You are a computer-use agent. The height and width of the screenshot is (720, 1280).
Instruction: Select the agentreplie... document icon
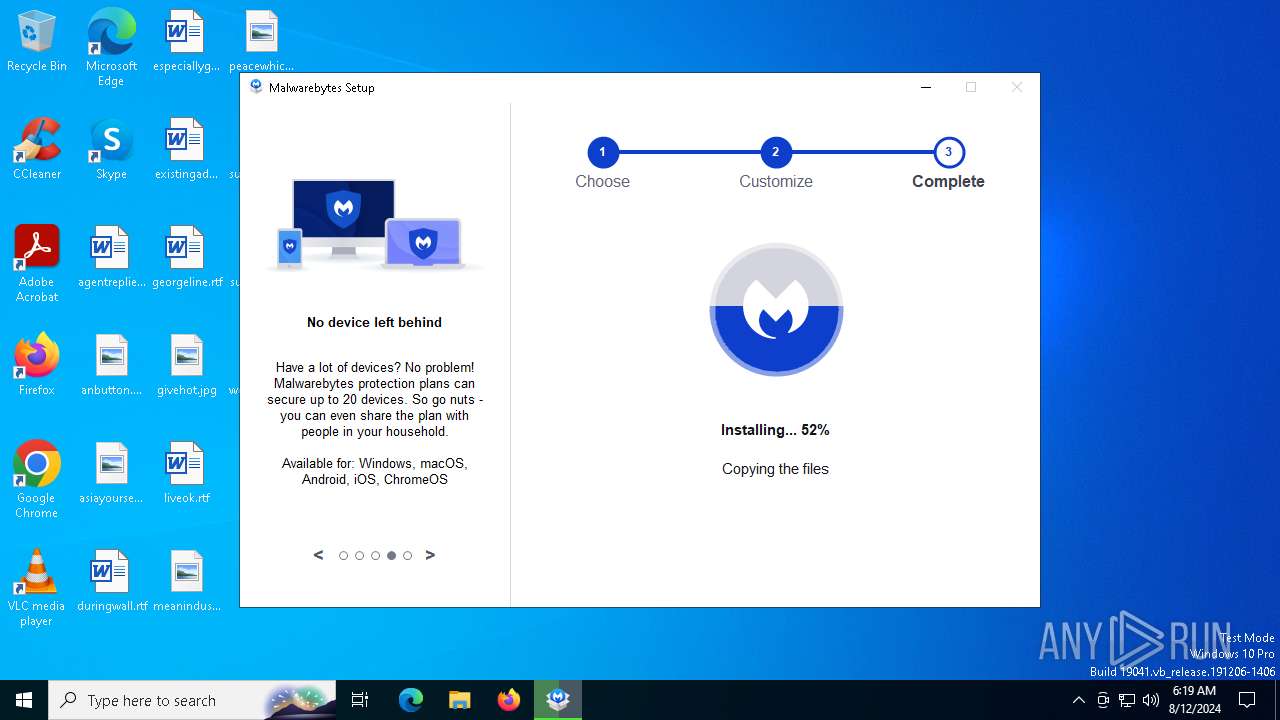tap(111, 257)
